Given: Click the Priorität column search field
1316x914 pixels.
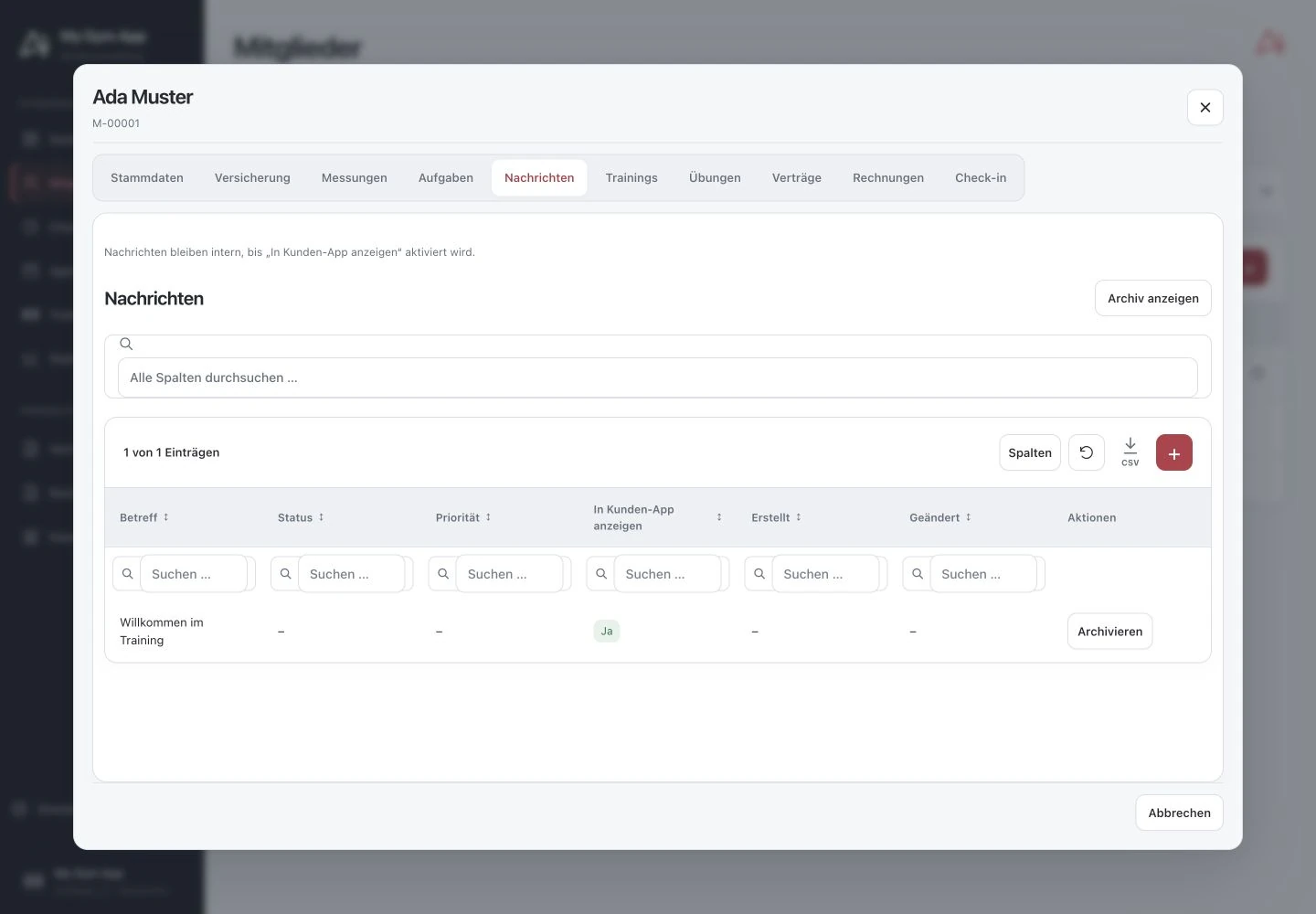Looking at the screenshot, I should pyautogui.click(x=510, y=574).
